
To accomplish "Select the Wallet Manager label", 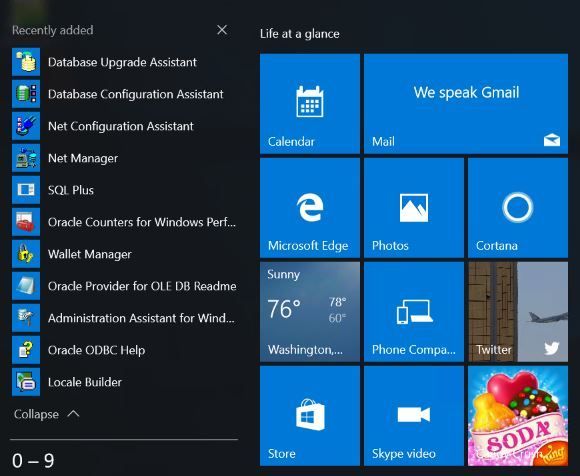I will coord(90,254).
